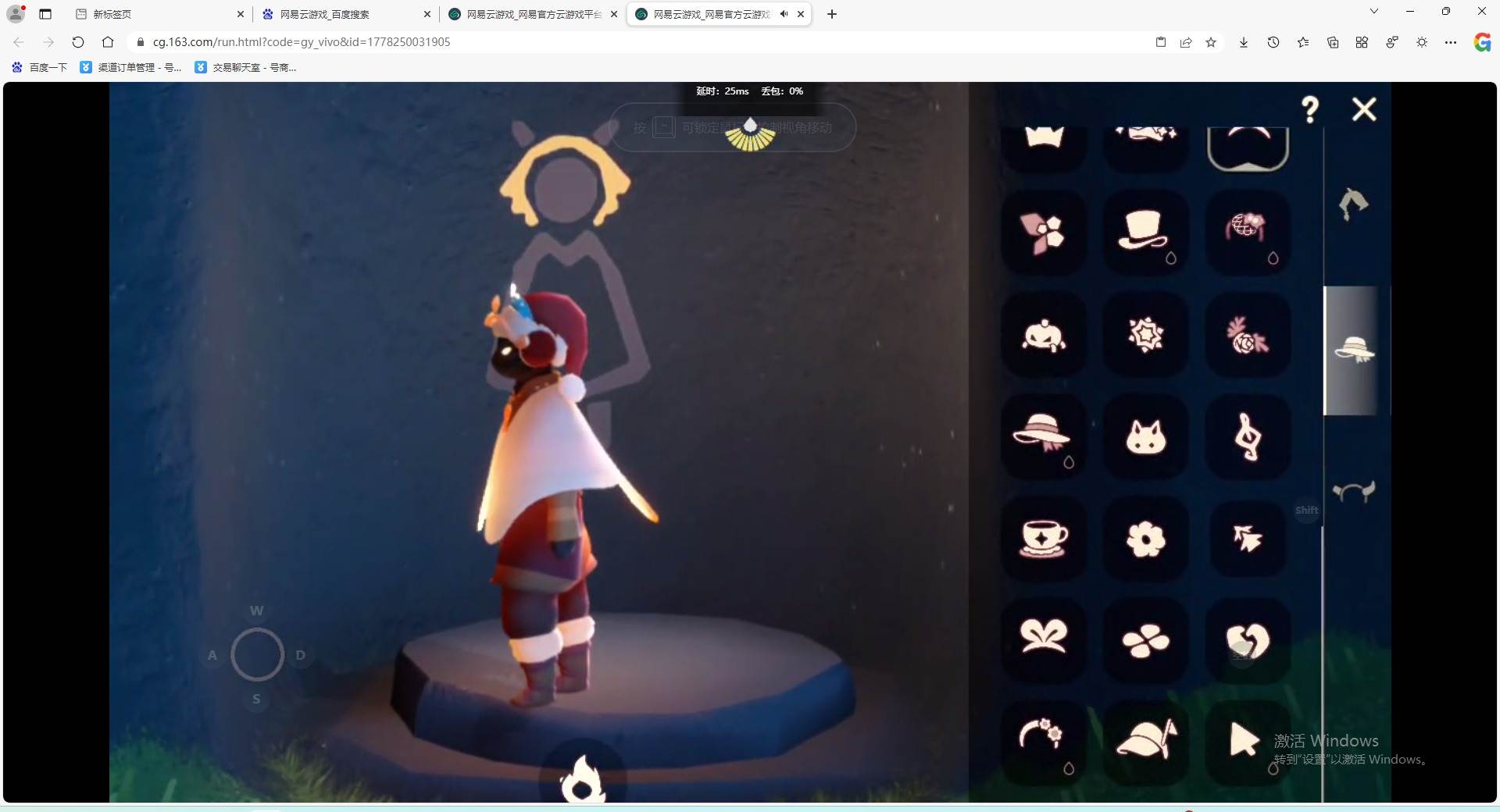
Task: Tap the D movement key
Action: click(x=301, y=655)
